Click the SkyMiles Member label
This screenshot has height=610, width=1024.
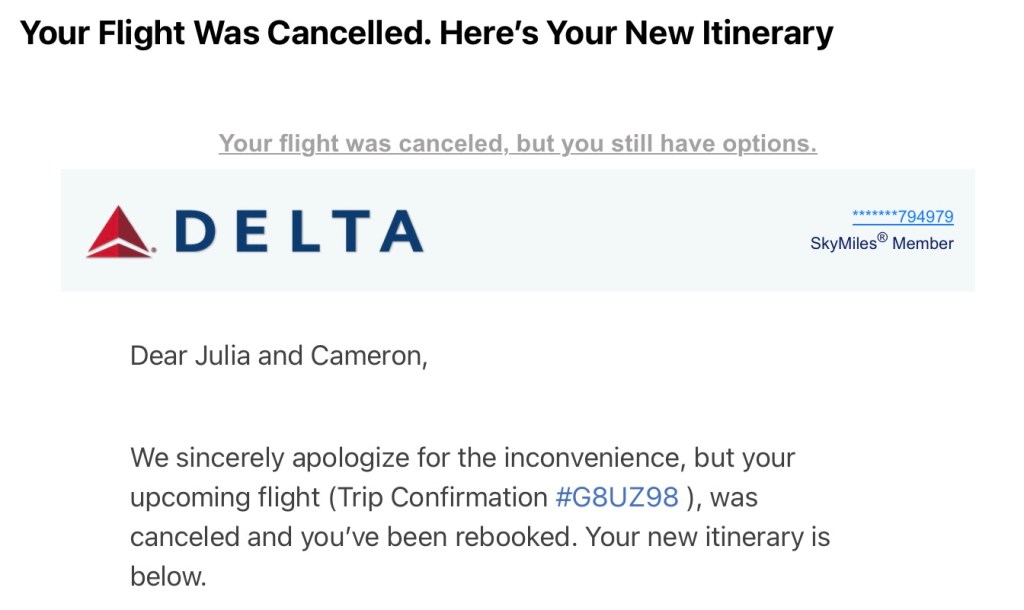click(x=881, y=243)
